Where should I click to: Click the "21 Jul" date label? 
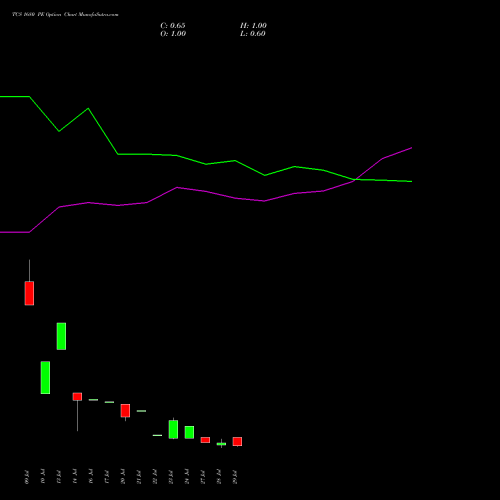click(139, 477)
